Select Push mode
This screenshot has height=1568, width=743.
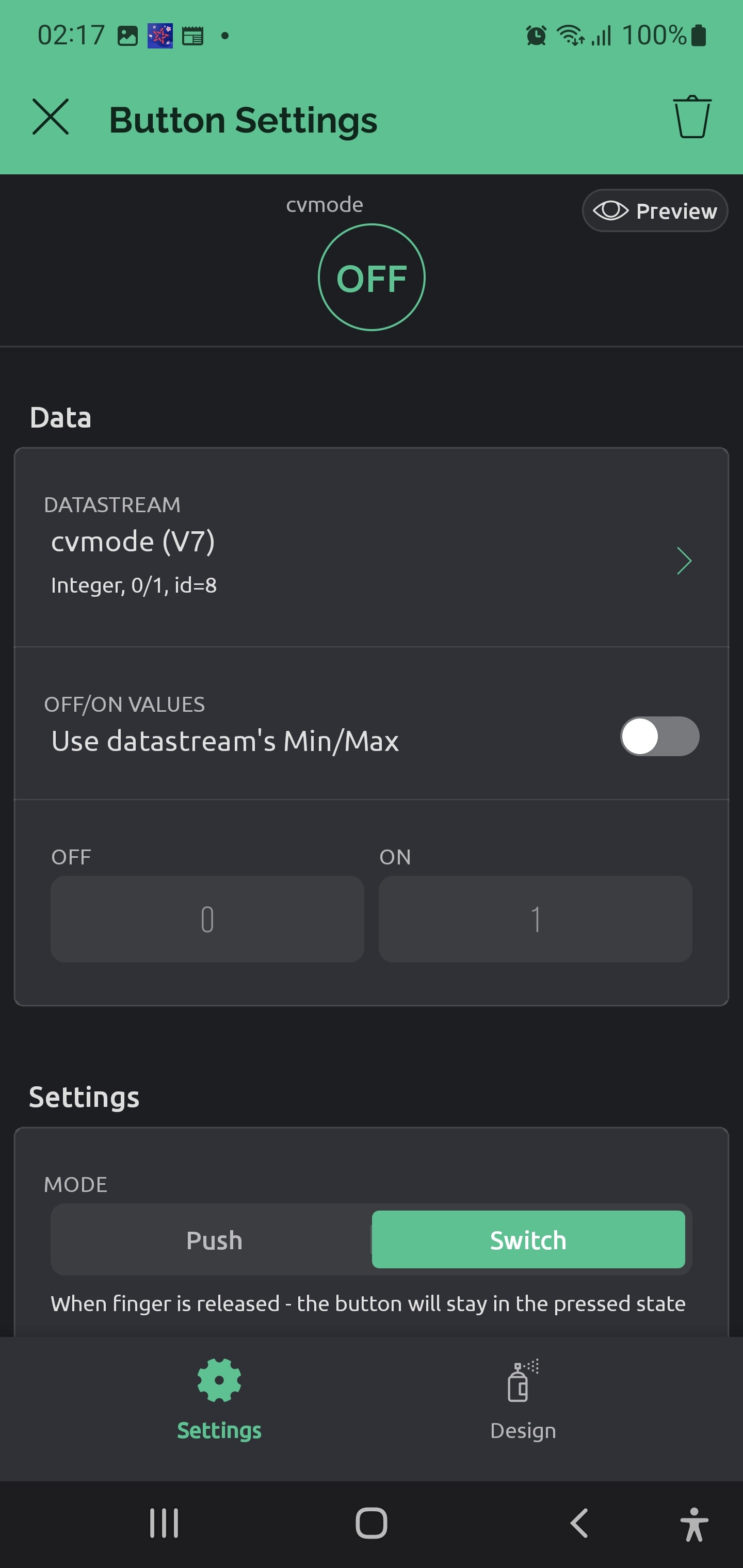pyautogui.click(x=214, y=1240)
